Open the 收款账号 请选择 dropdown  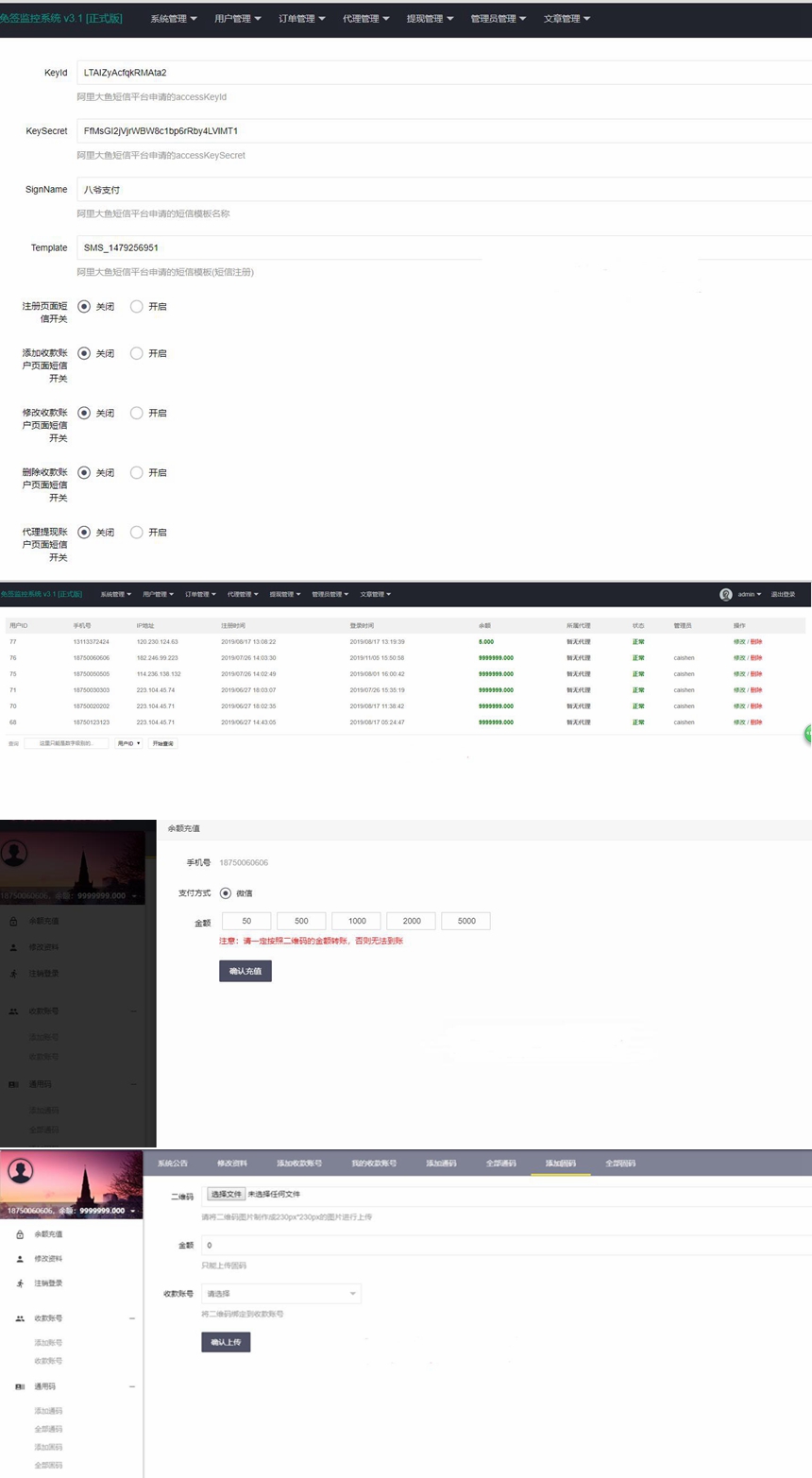click(281, 1294)
